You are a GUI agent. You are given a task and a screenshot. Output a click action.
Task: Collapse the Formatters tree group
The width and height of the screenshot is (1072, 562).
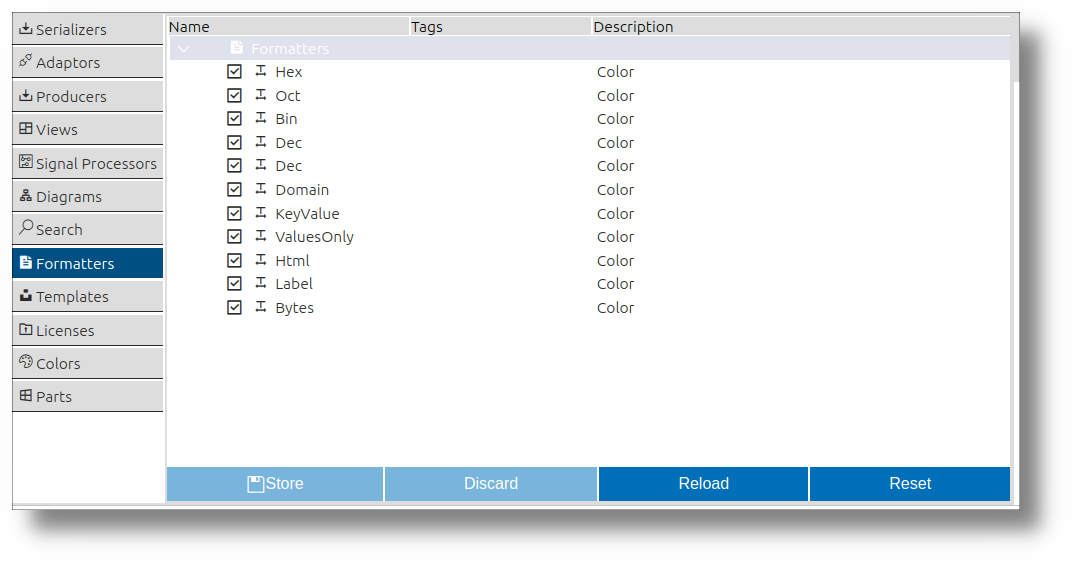(x=184, y=49)
